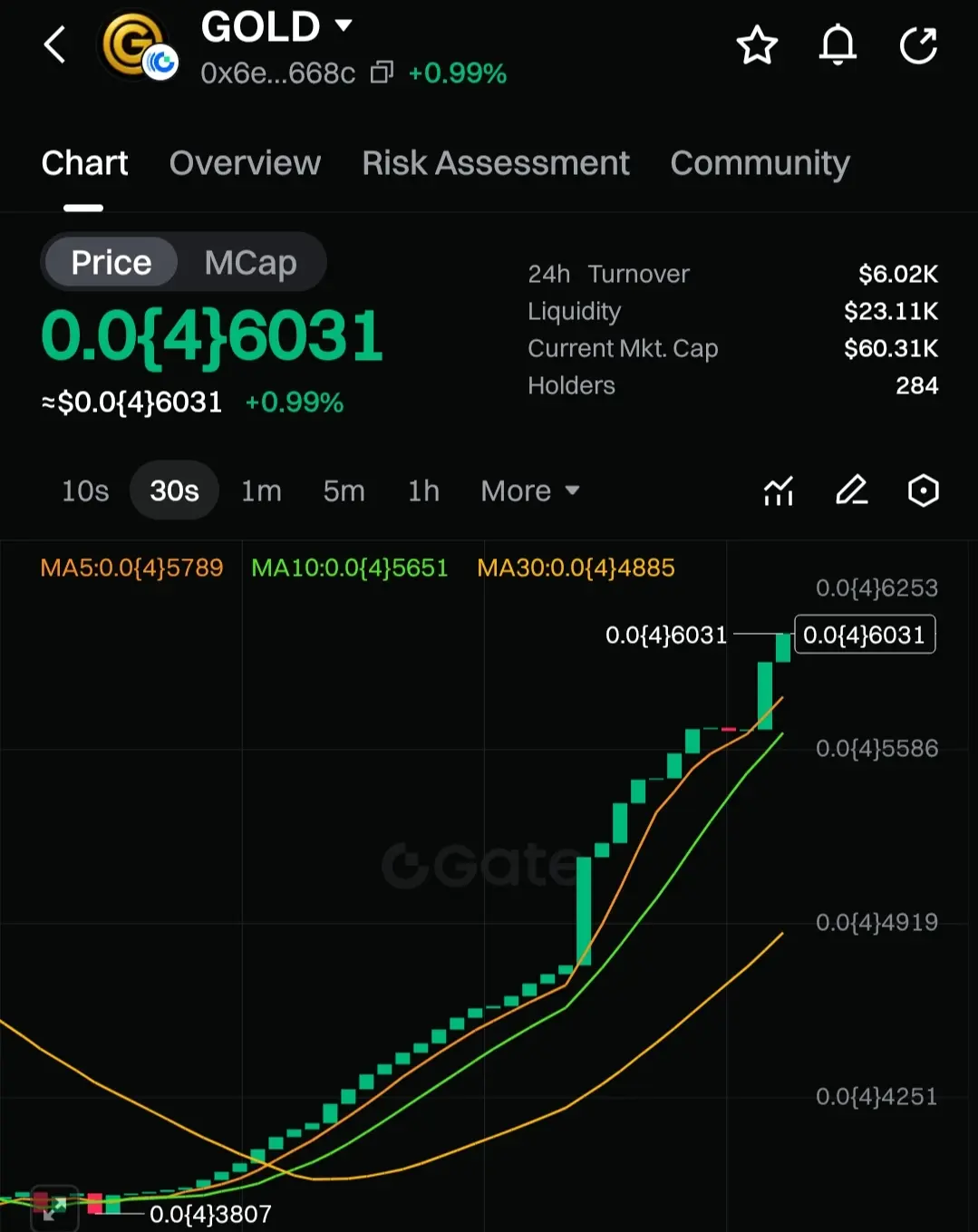Click Current Mkt. Cap value $60.31K
Image resolution: width=978 pixels, height=1232 pixels.
891,348
